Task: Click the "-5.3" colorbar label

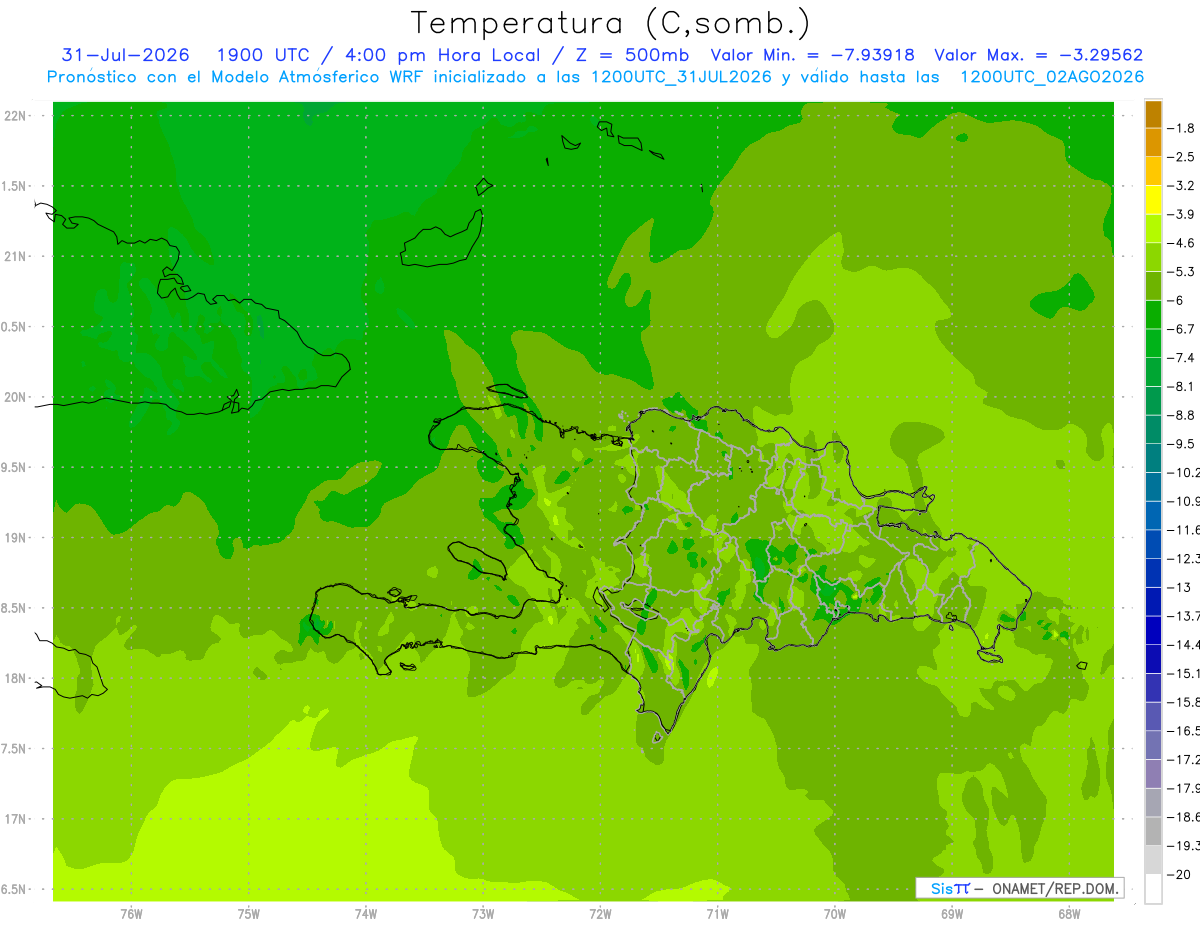Action: click(x=1182, y=271)
